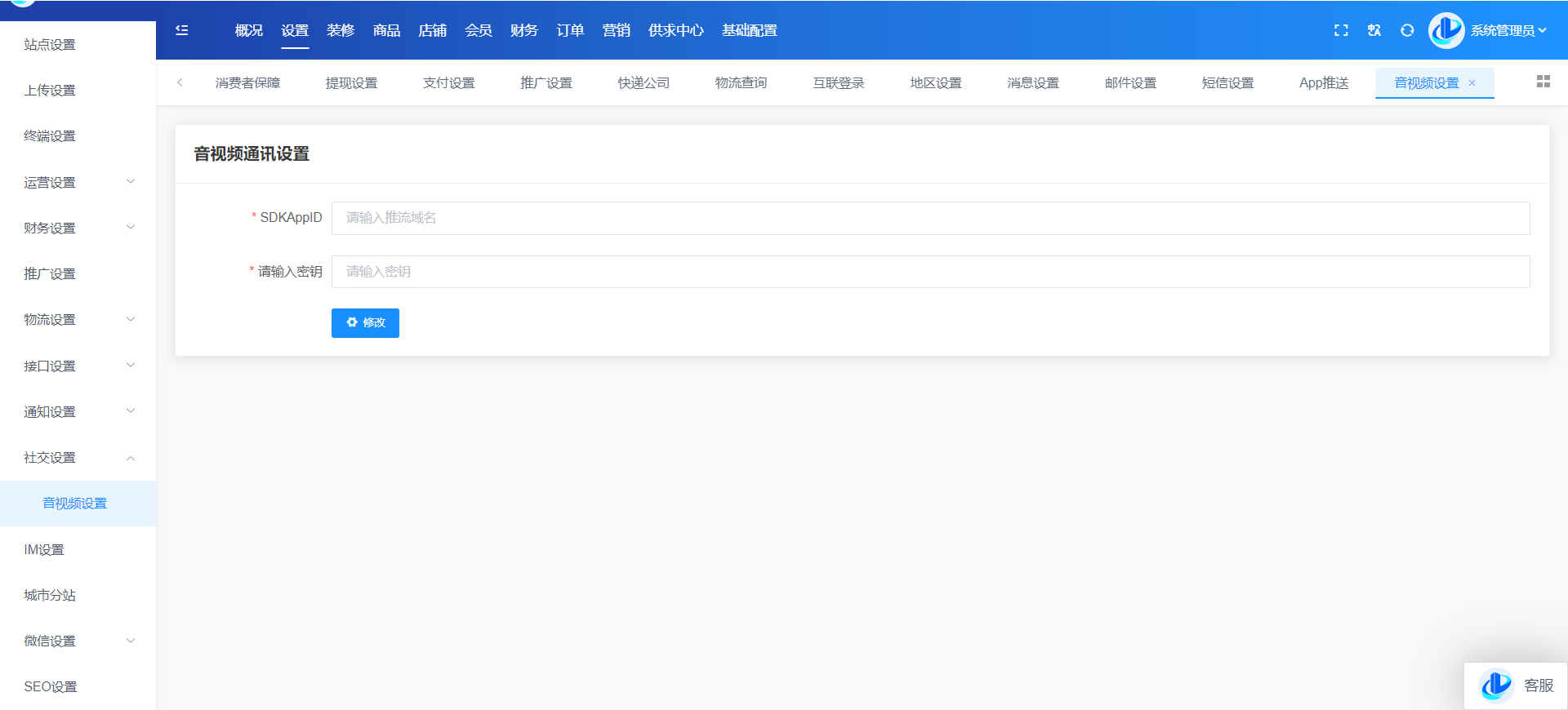Click the refresh icon in header
1568x710 pixels.
pos(1407,30)
